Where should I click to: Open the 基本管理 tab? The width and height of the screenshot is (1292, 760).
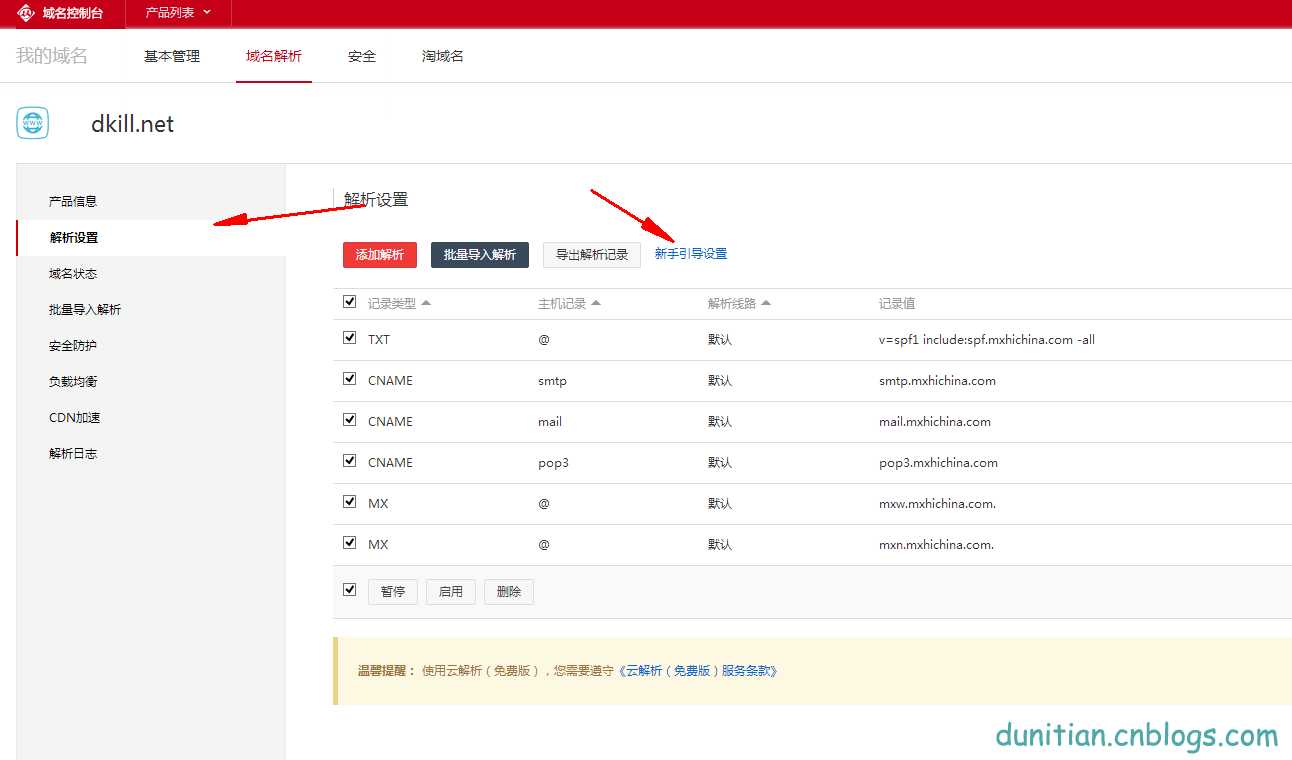click(x=172, y=56)
